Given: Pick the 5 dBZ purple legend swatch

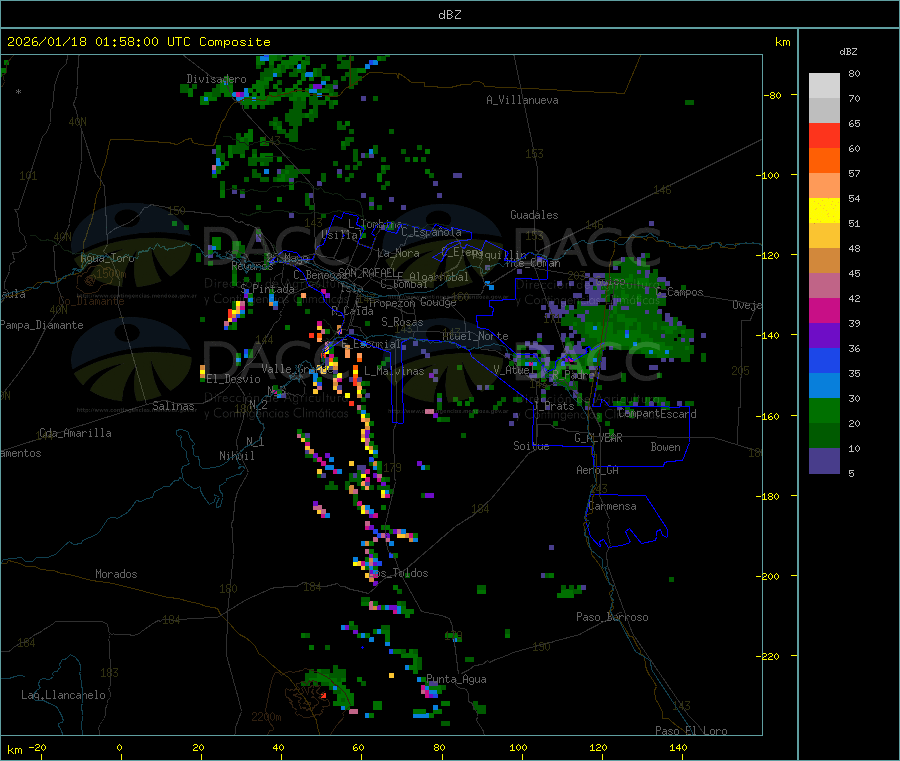Looking at the screenshot, I should 824,460.
